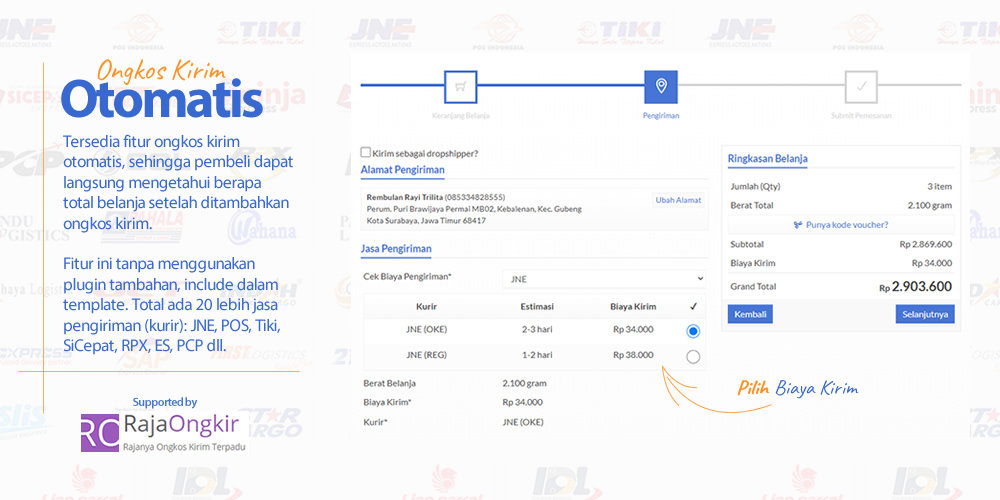
Task: Click the checkmark Submit Pemesanan step icon
Action: 861,87
